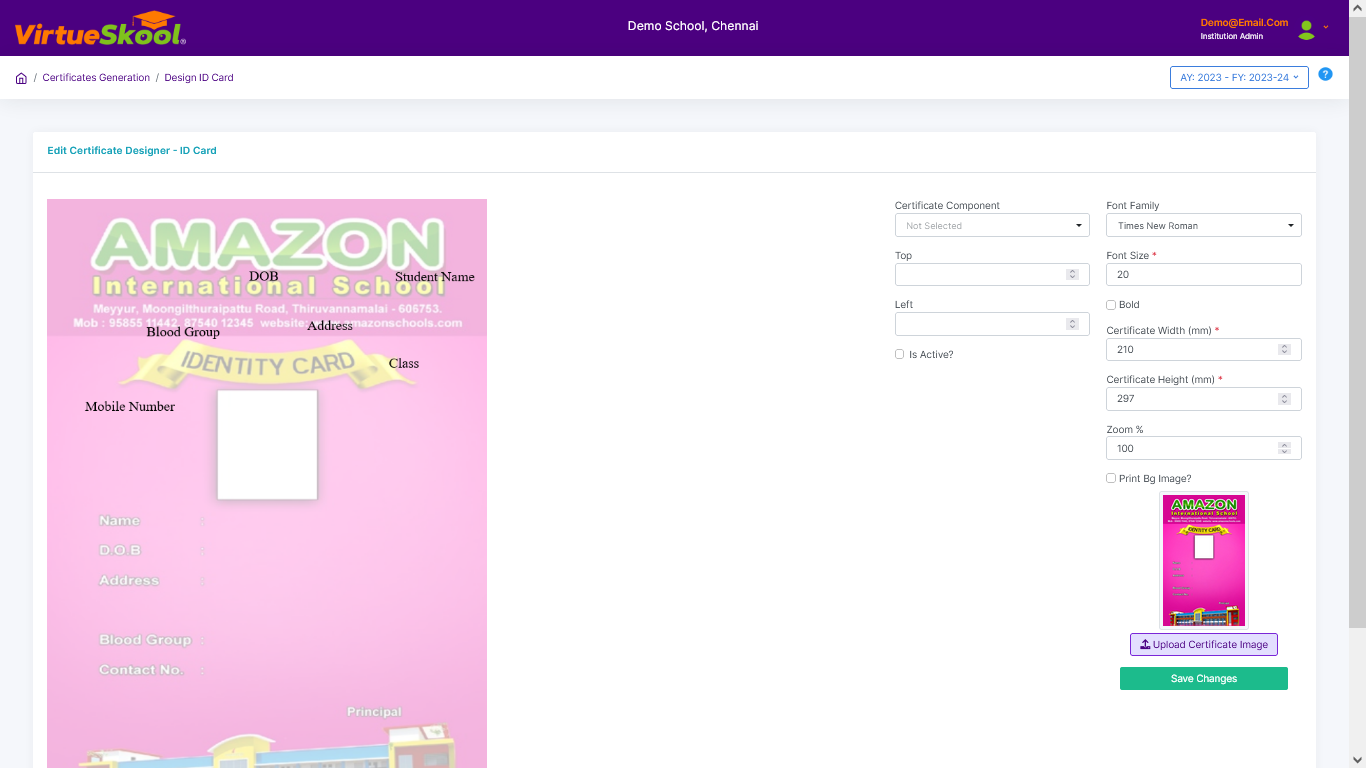1366x768 pixels.
Task: Open the blue help question mark icon
Action: 1325,74
